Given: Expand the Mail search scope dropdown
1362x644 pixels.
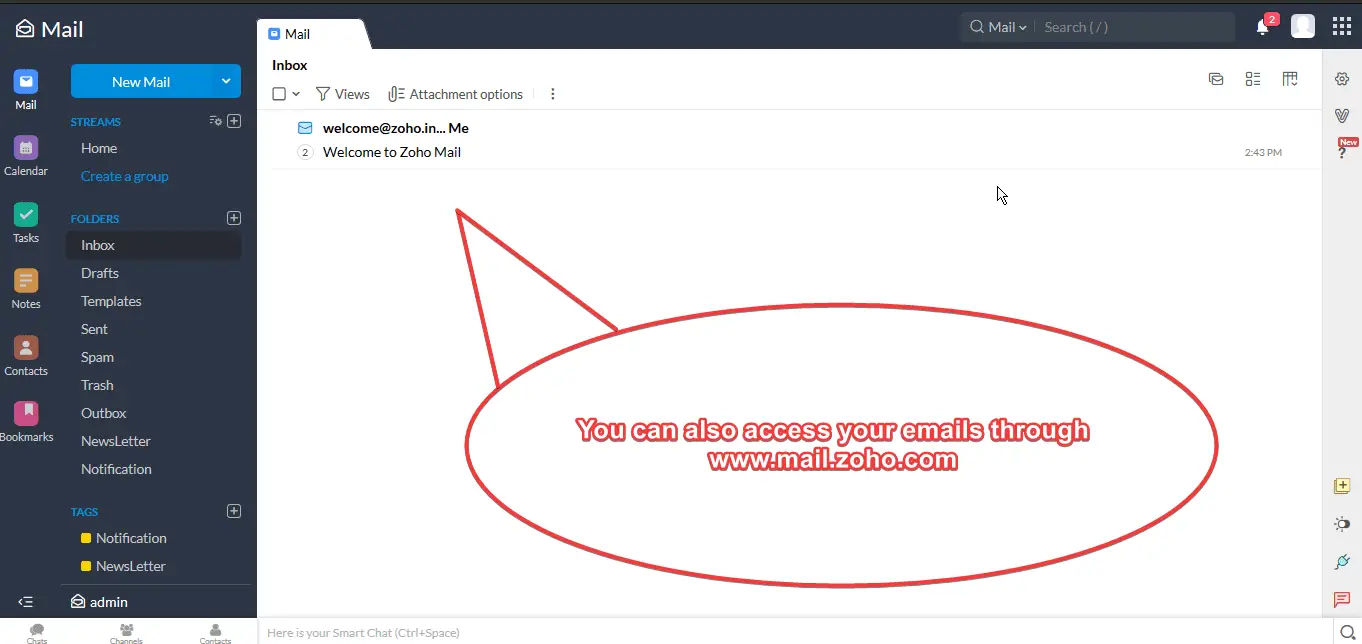Looking at the screenshot, I should (x=1022, y=27).
